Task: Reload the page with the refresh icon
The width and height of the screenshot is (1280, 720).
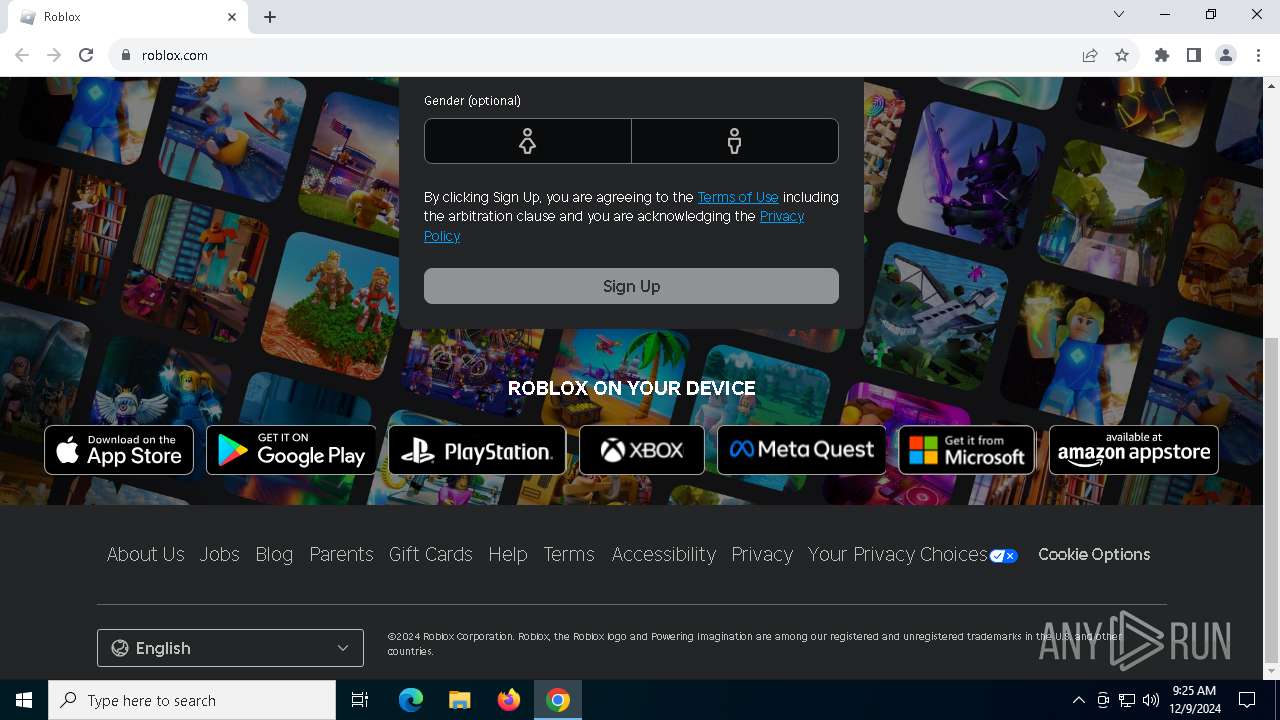Action: [86, 55]
